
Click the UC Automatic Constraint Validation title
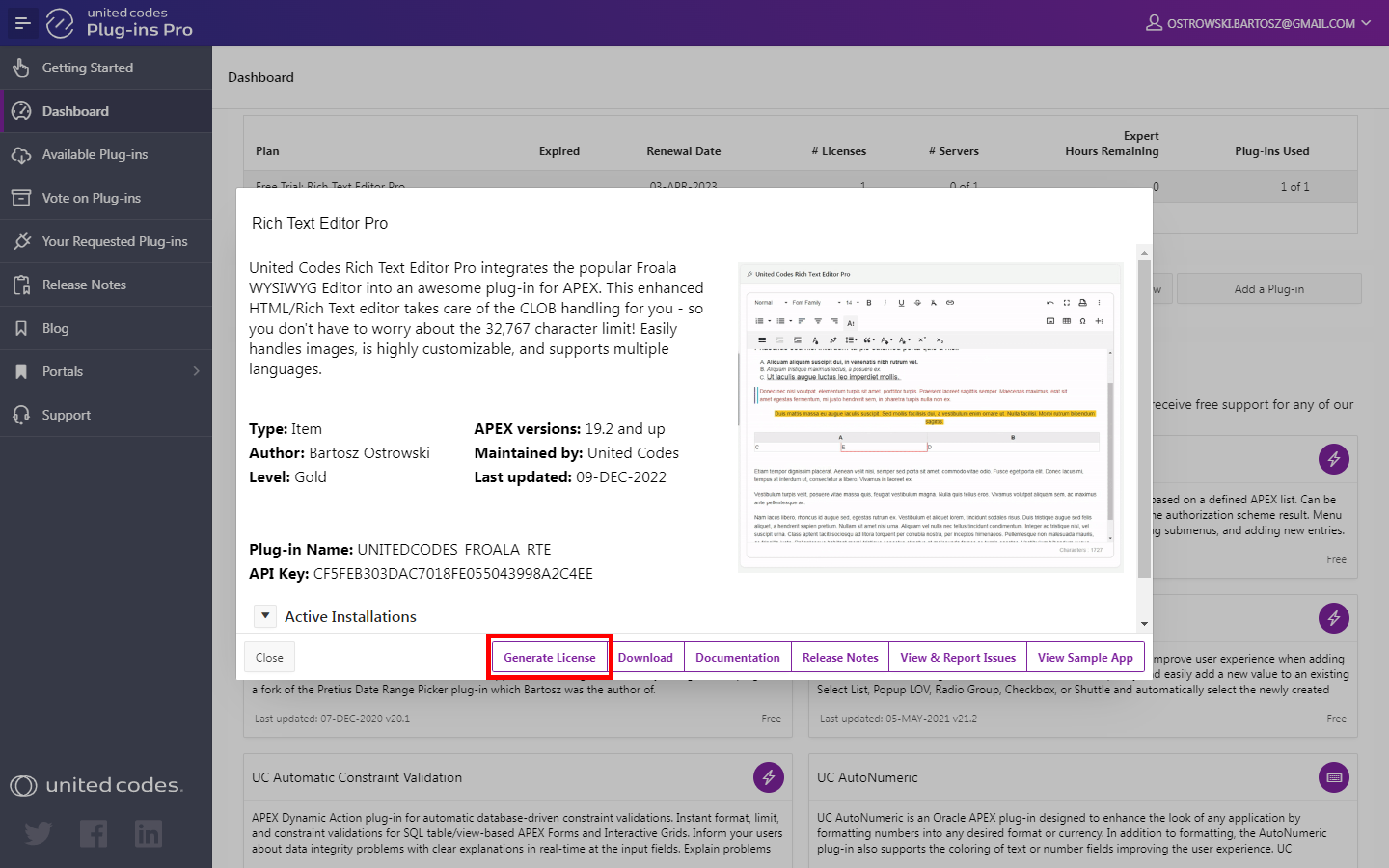tap(357, 777)
